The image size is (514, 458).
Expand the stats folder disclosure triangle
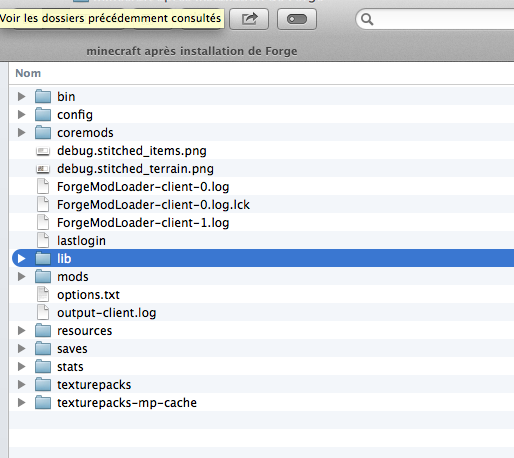click(x=22, y=367)
